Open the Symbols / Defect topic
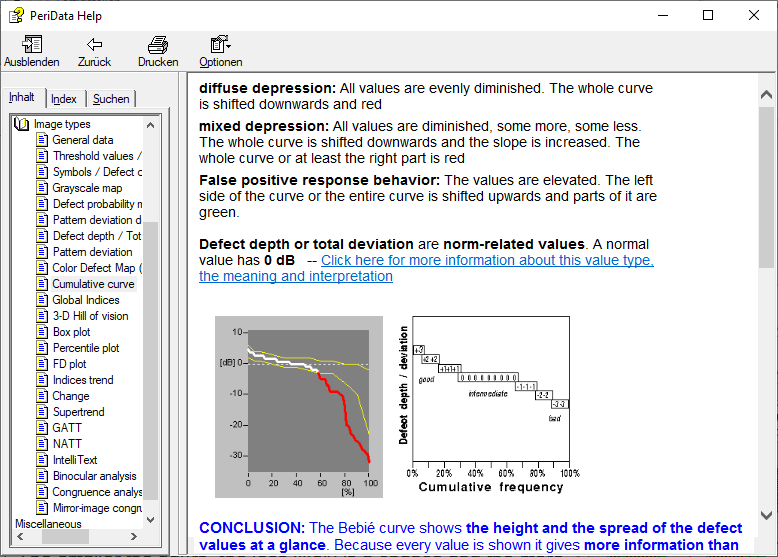 point(97,172)
